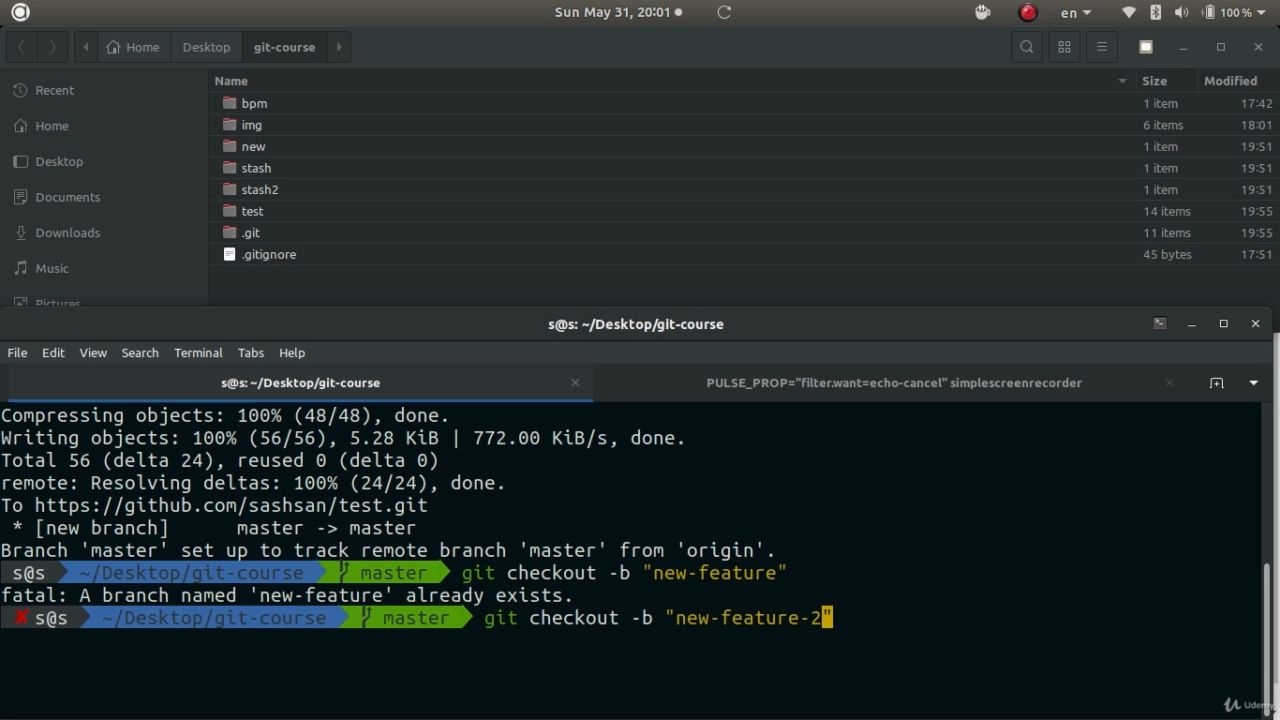Click the coffee cup tray icon
1280x720 pixels.
point(982,12)
